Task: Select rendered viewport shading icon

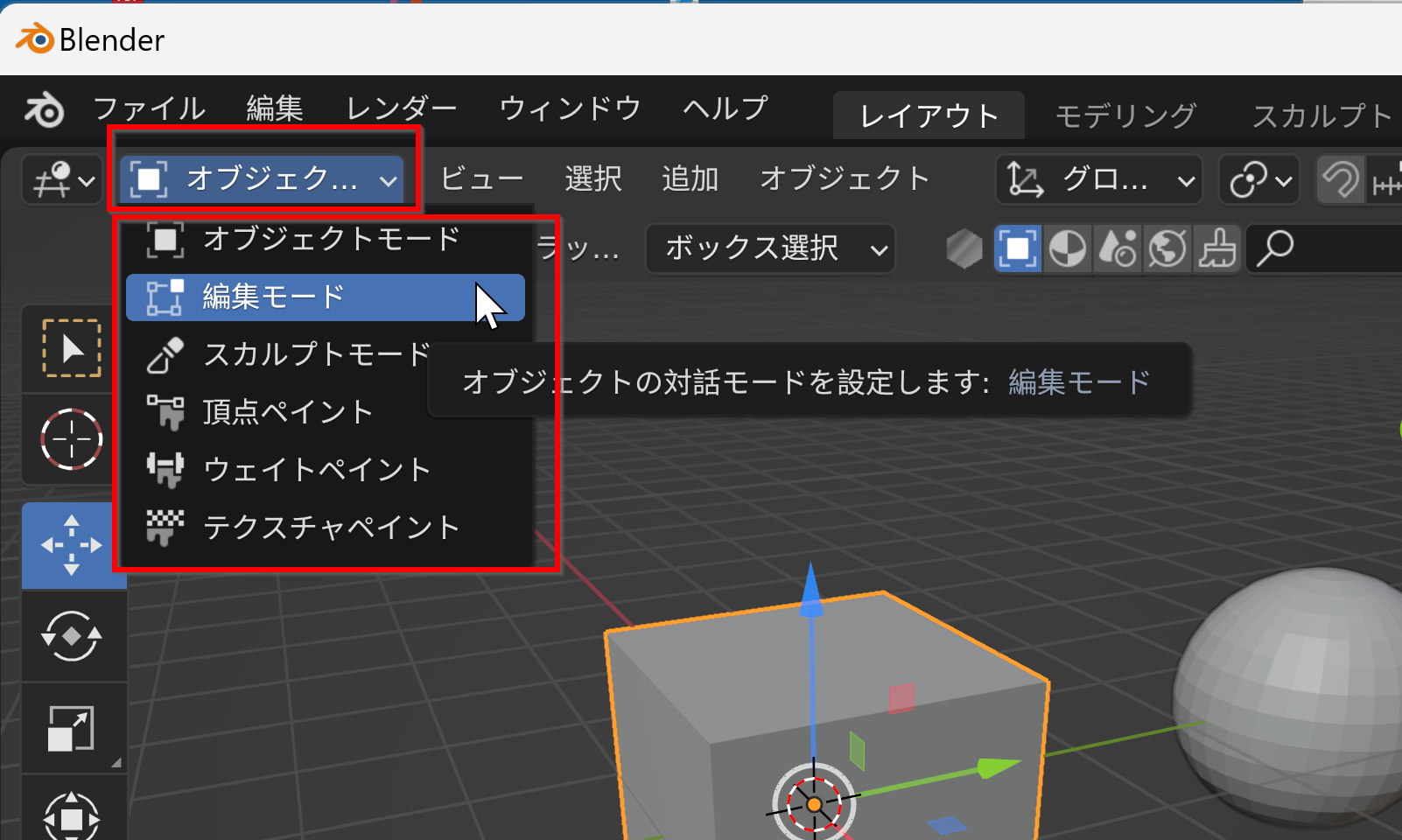Action: coord(1167,249)
